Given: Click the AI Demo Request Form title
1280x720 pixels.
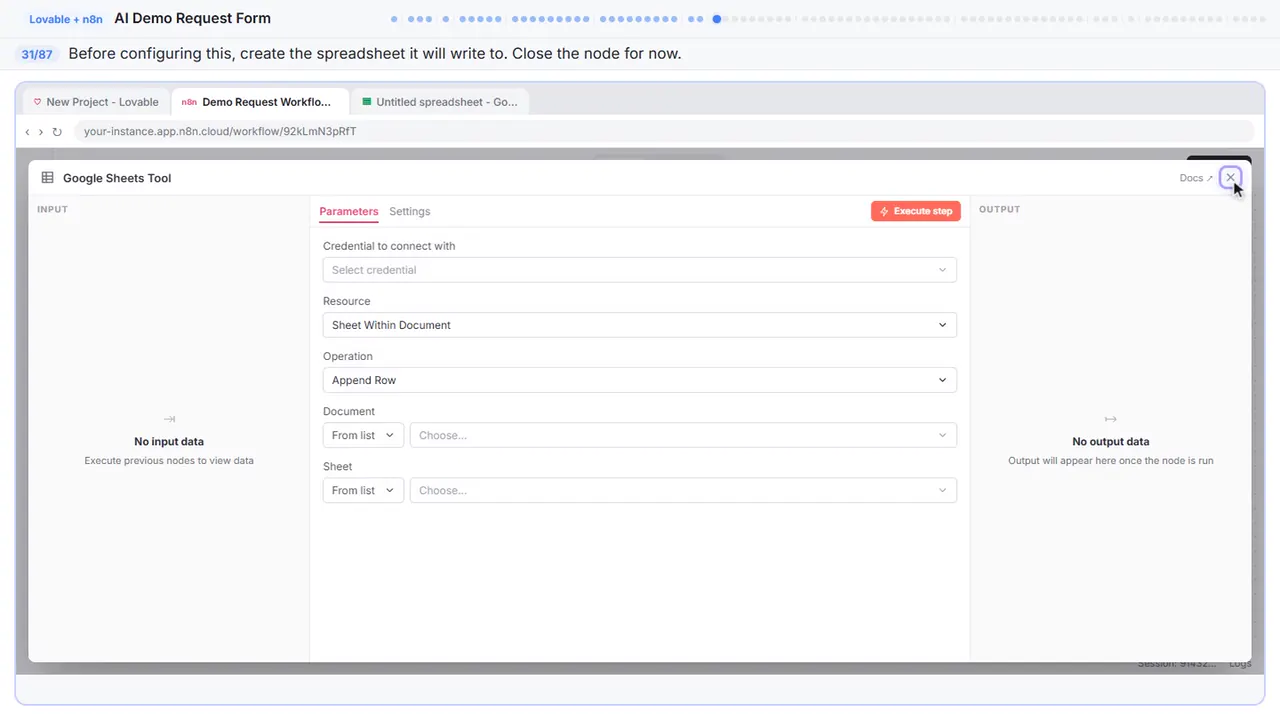Looking at the screenshot, I should 193,18.
